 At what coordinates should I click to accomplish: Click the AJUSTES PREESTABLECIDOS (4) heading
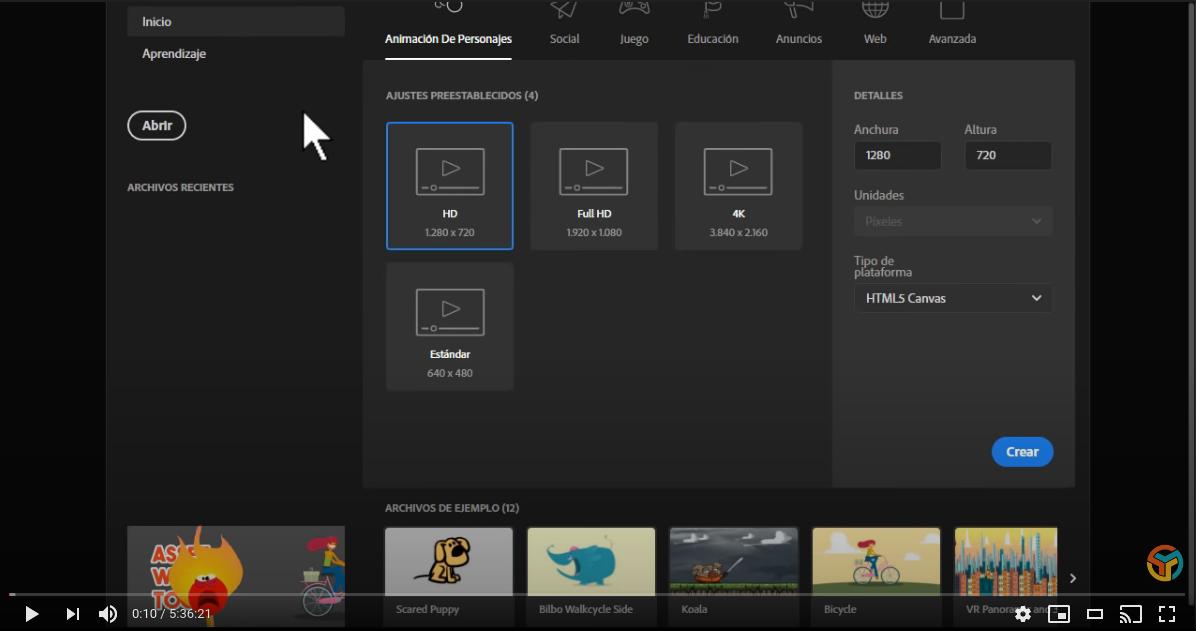[x=461, y=95]
